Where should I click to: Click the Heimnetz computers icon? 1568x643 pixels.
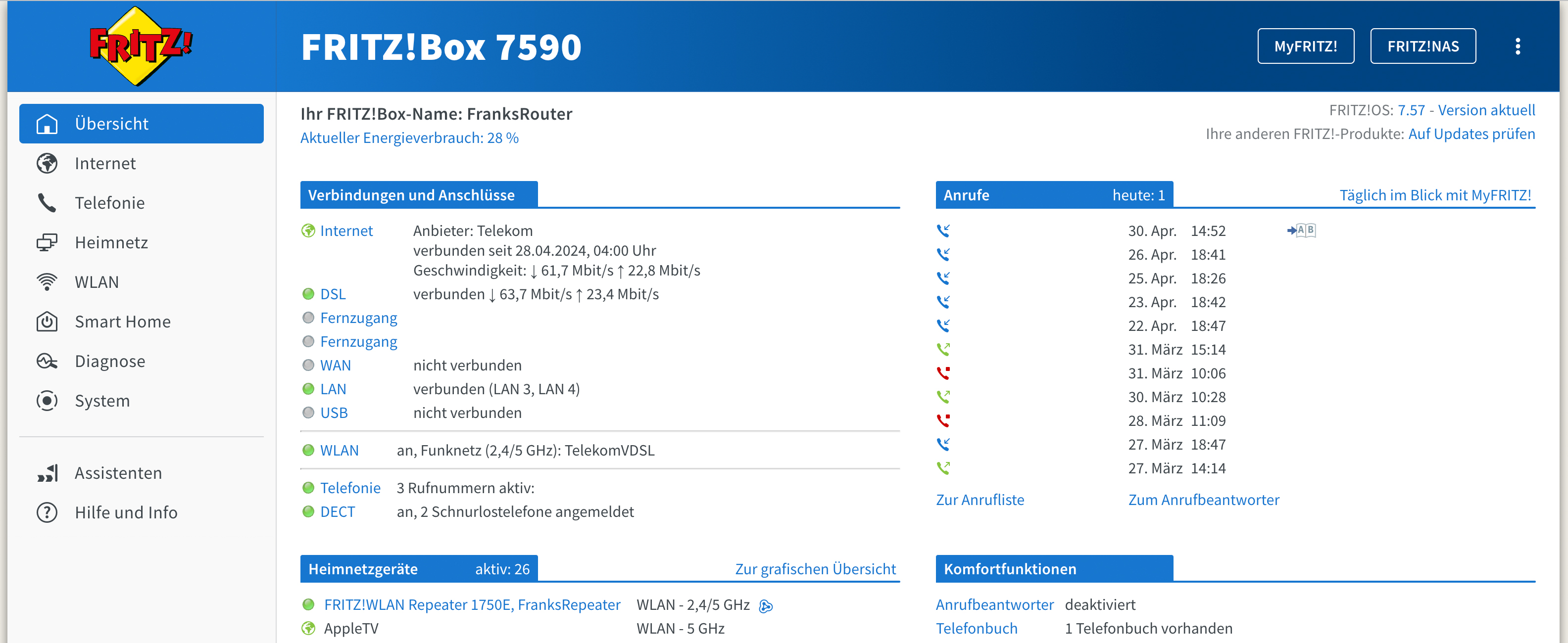pos(47,242)
